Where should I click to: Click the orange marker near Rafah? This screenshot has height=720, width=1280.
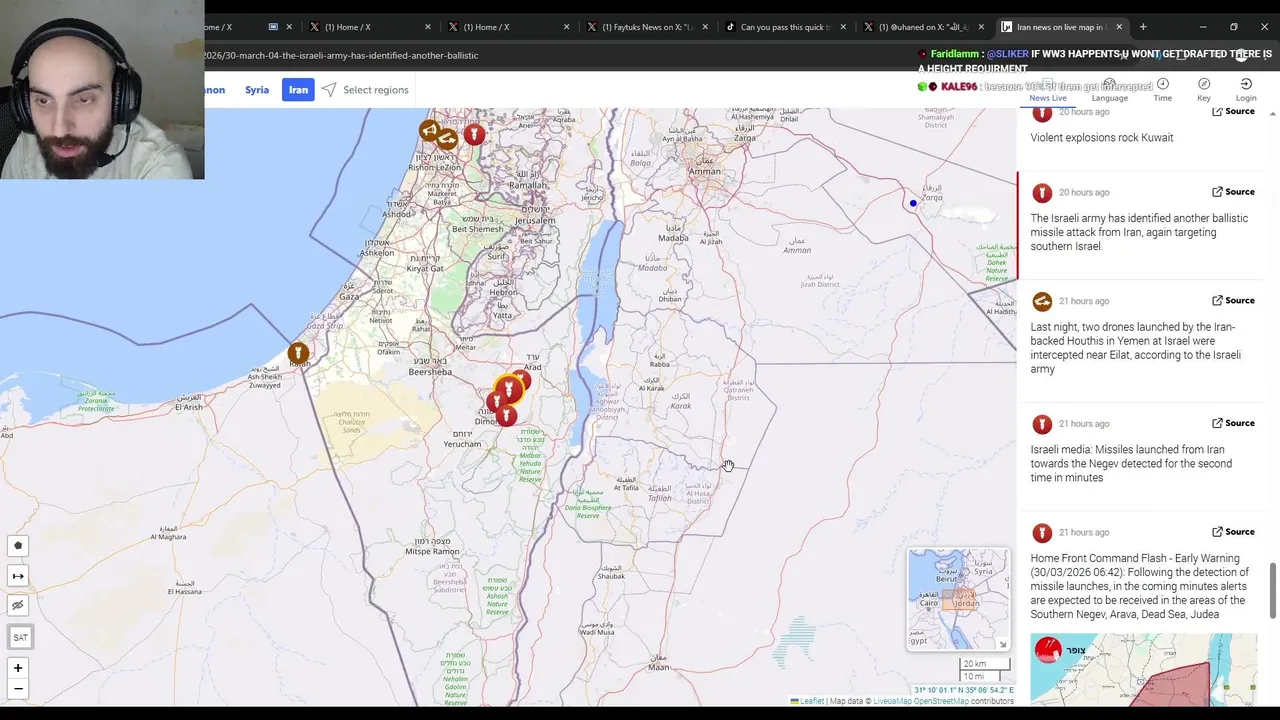(x=298, y=353)
